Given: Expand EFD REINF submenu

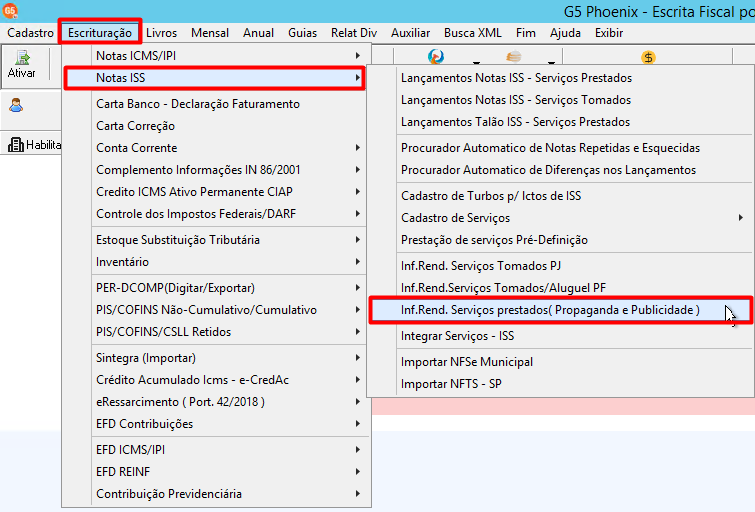Looking at the screenshot, I should point(215,472).
